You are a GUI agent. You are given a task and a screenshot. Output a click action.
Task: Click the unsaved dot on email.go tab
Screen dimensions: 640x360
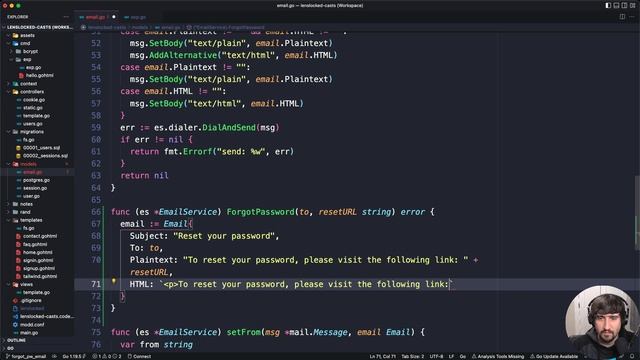click(x=114, y=17)
